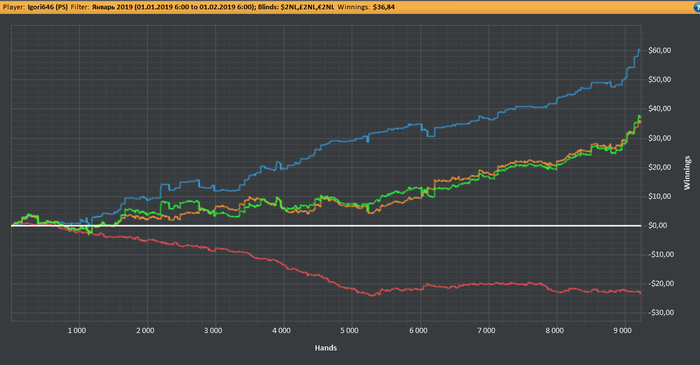Click the $10,00 y-axis label

(660, 196)
